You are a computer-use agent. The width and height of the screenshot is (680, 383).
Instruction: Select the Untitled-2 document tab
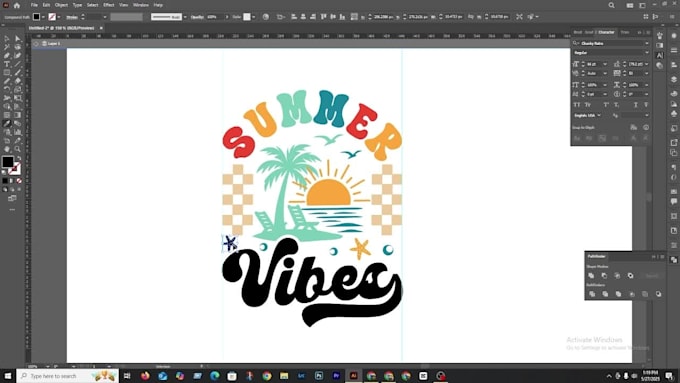(62, 28)
